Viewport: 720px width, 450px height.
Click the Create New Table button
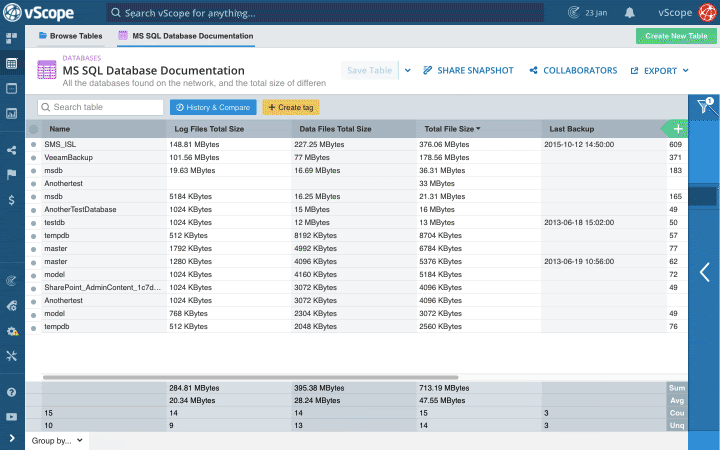676,36
